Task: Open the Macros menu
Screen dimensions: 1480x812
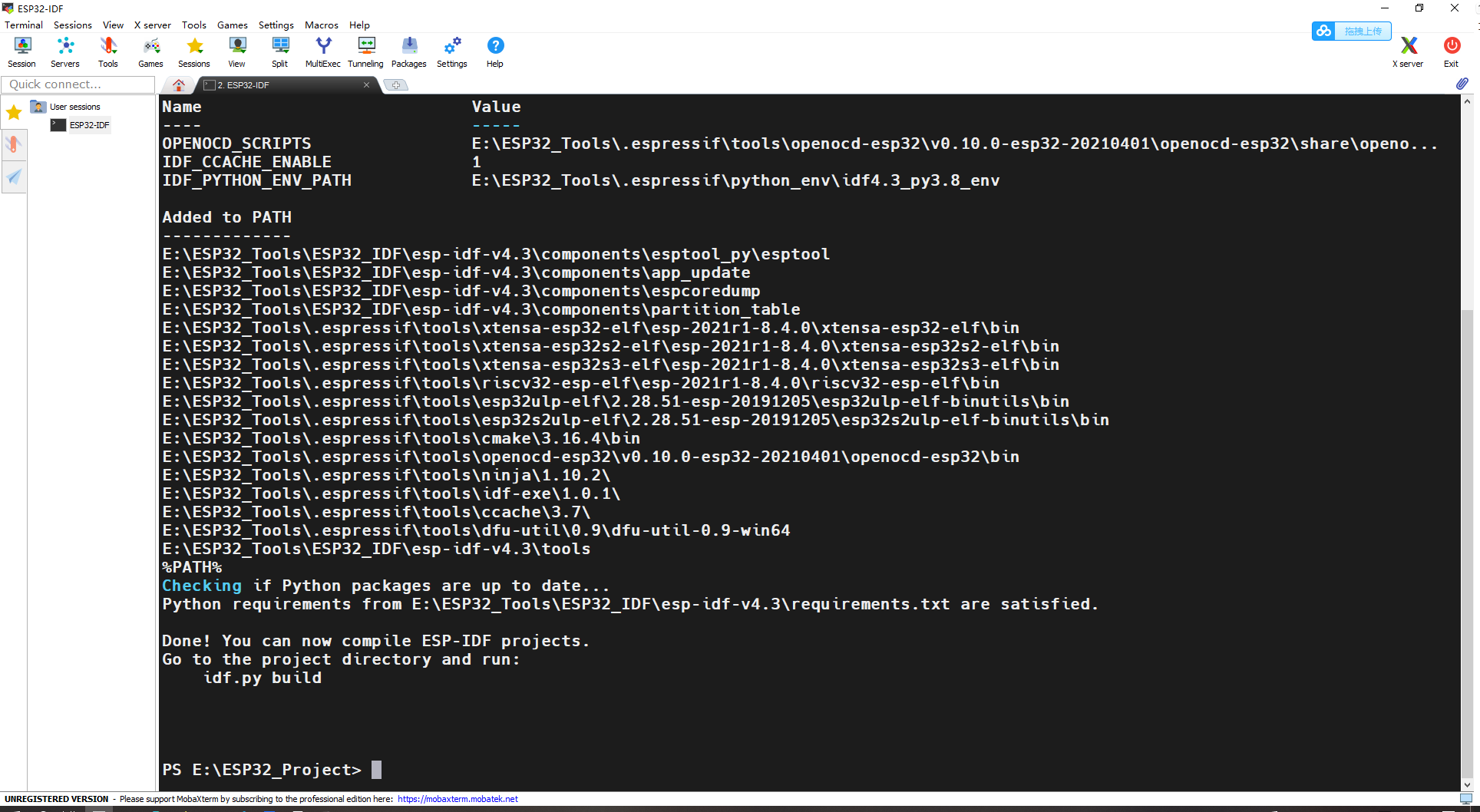Action: coord(321,25)
